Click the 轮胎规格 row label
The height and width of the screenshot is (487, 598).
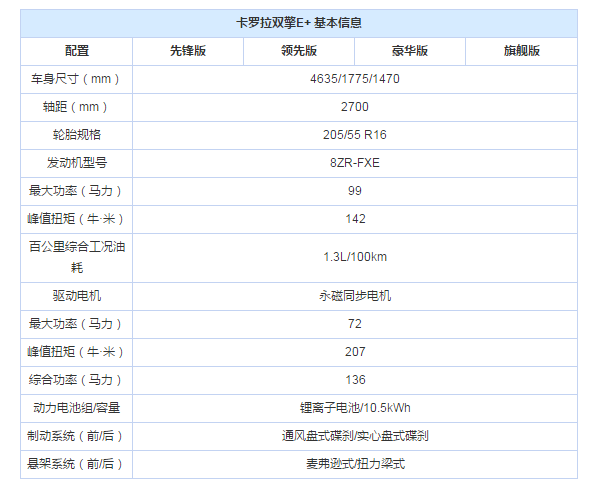click(77, 135)
